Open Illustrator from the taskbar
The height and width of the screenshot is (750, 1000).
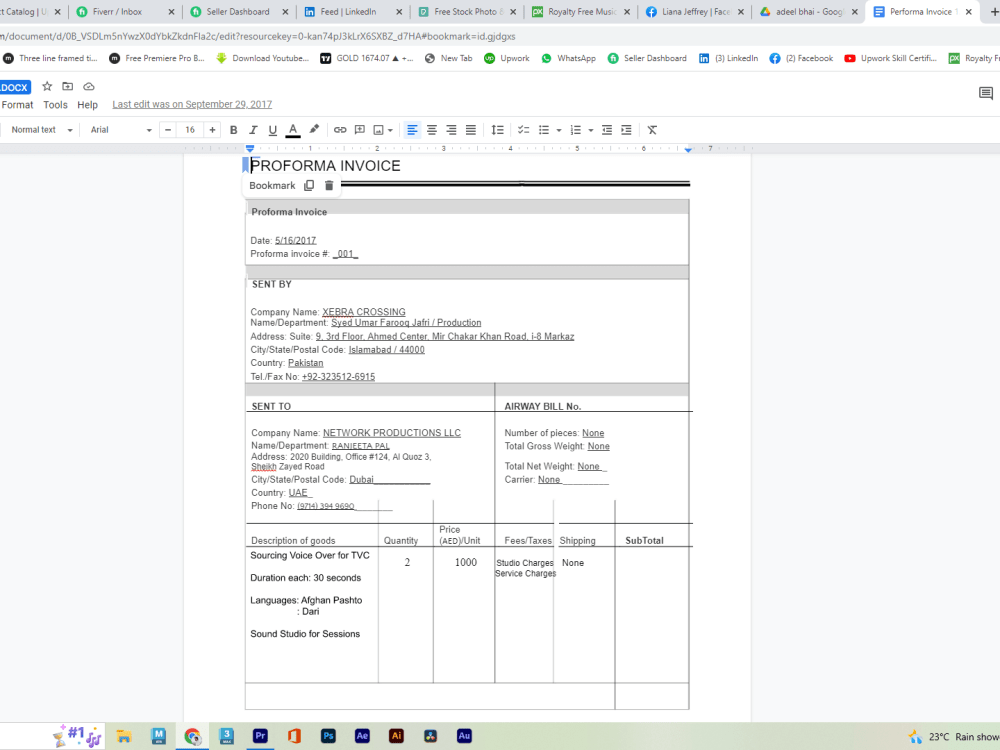tap(396, 736)
